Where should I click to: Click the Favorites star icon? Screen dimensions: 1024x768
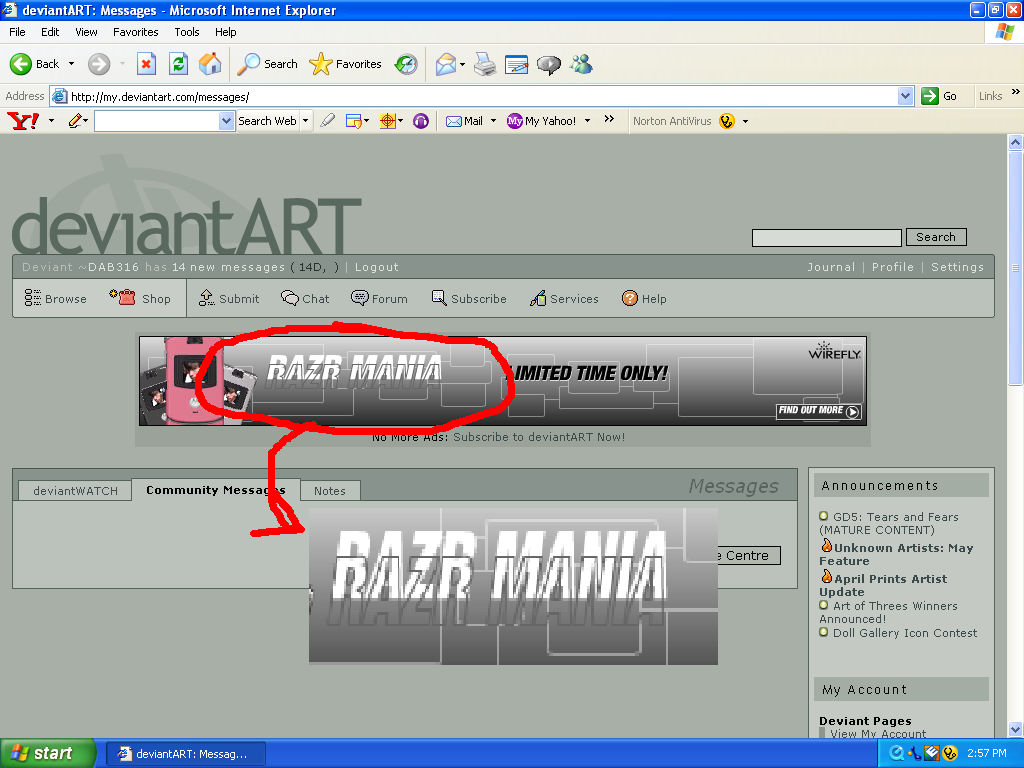[x=318, y=63]
